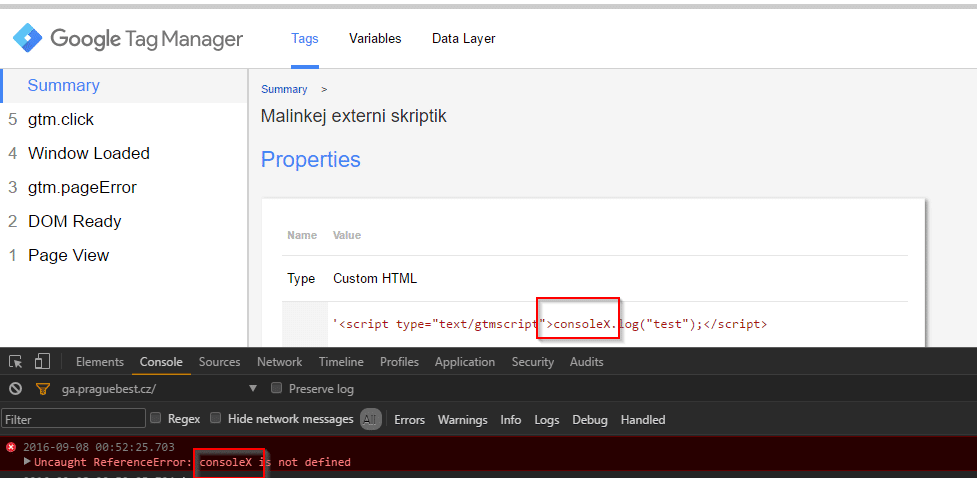Clear the console using the clear icon
Screen dimensions: 977x478
point(16,389)
